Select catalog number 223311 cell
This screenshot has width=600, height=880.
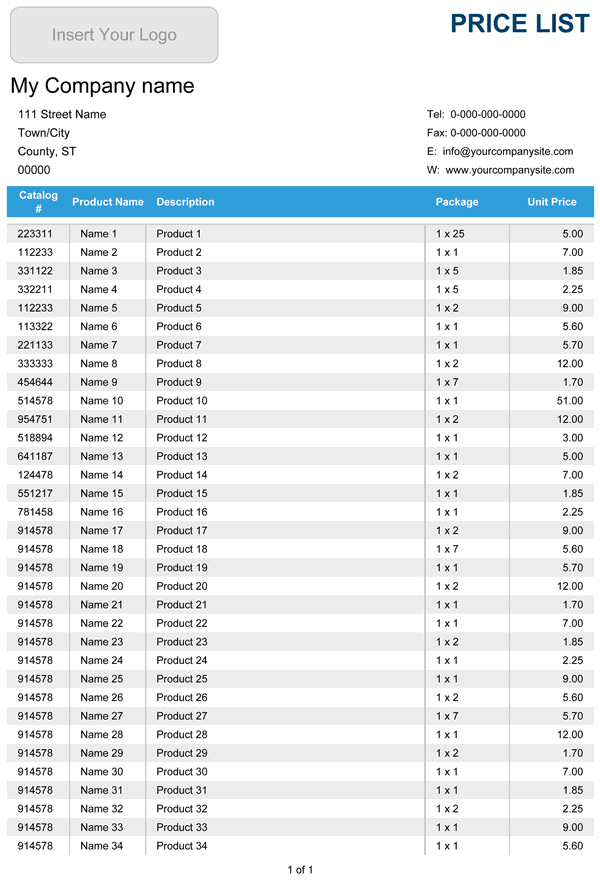pos(36,234)
